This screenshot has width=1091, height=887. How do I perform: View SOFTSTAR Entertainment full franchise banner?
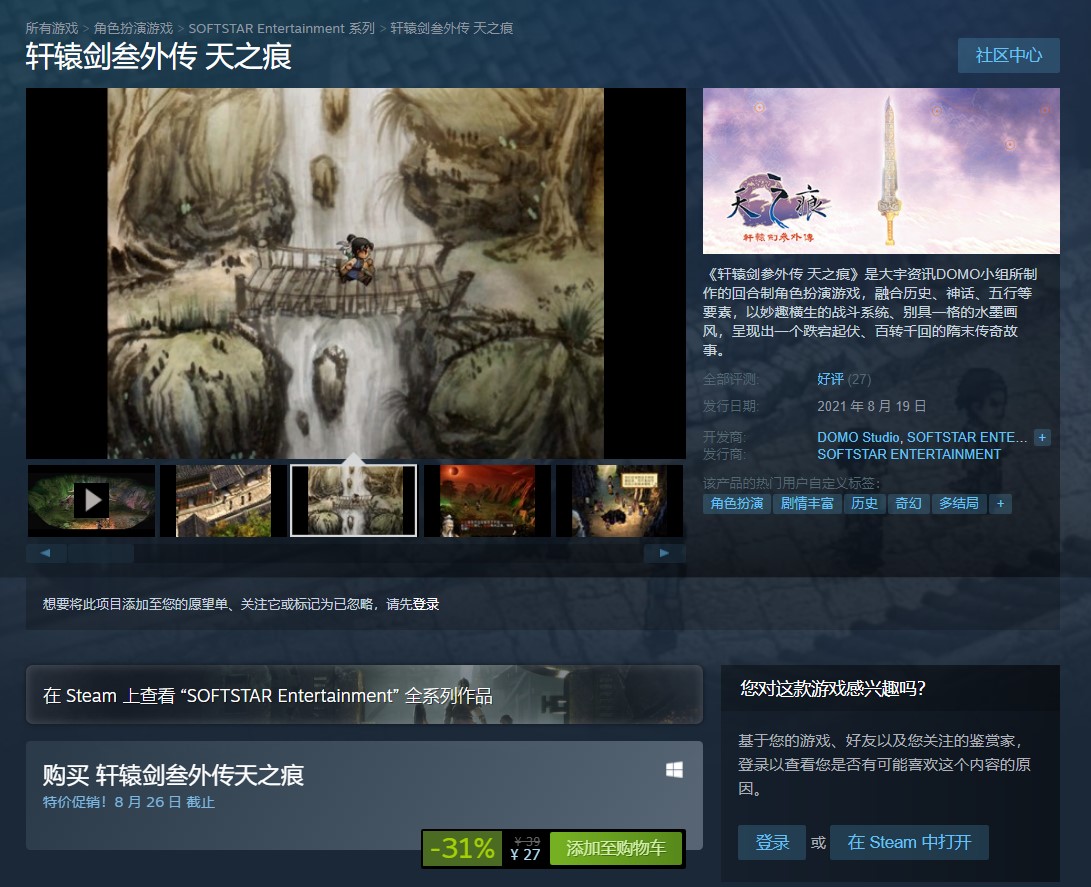point(364,695)
